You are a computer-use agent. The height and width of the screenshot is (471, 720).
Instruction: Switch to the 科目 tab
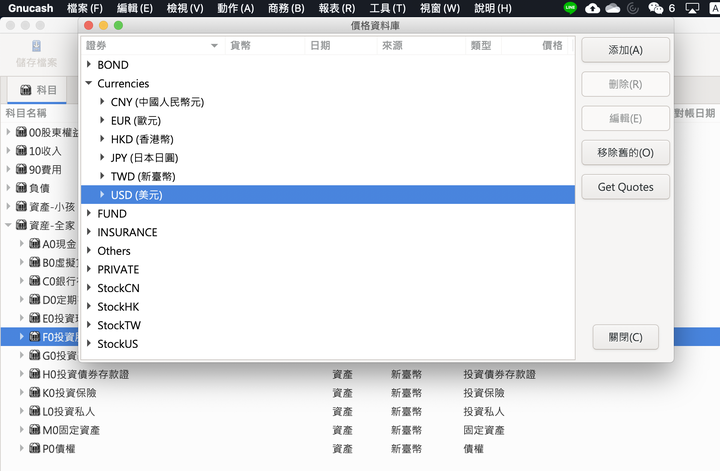point(38,90)
